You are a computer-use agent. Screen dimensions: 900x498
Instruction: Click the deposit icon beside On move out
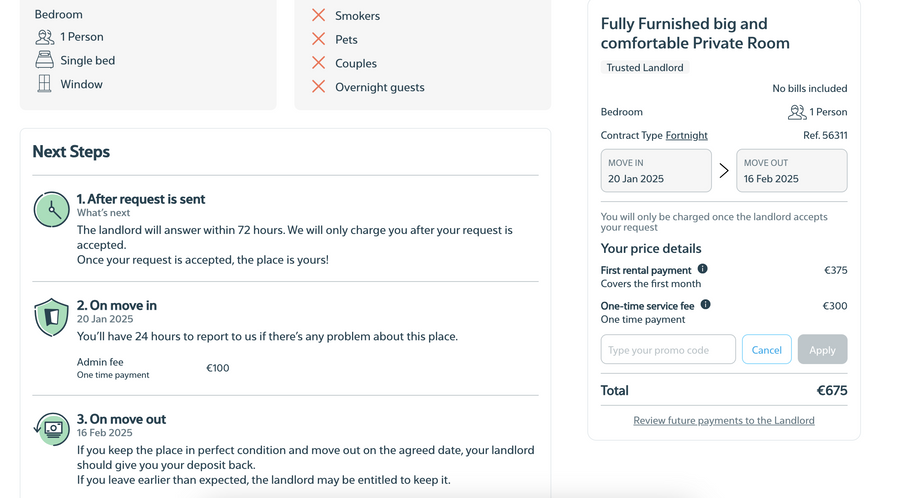[x=51, y=429]
